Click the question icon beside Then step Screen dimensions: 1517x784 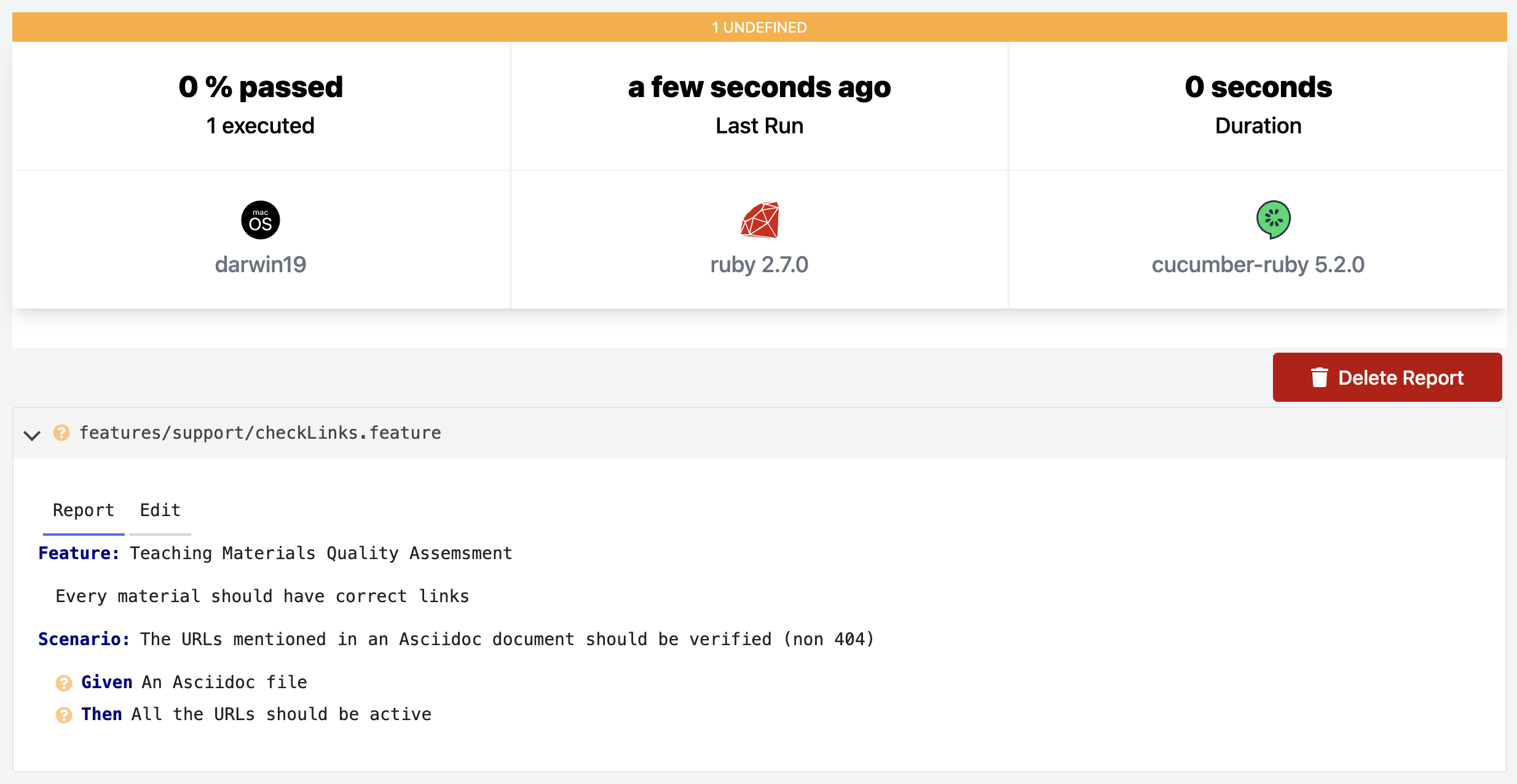64,715
